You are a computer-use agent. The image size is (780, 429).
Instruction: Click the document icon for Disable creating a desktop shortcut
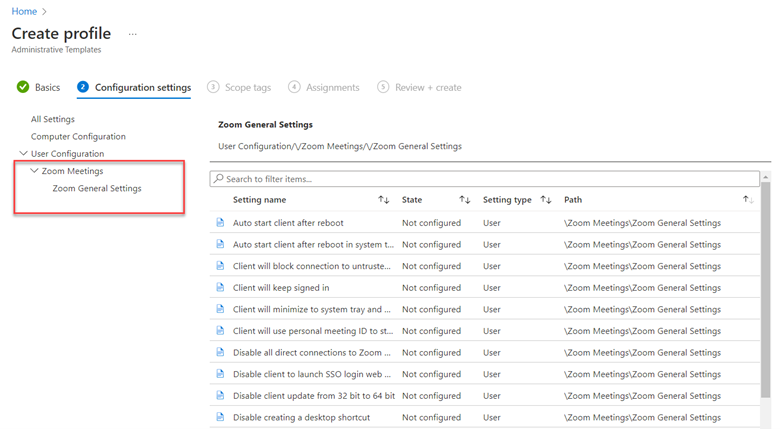(x=220, y=417)
